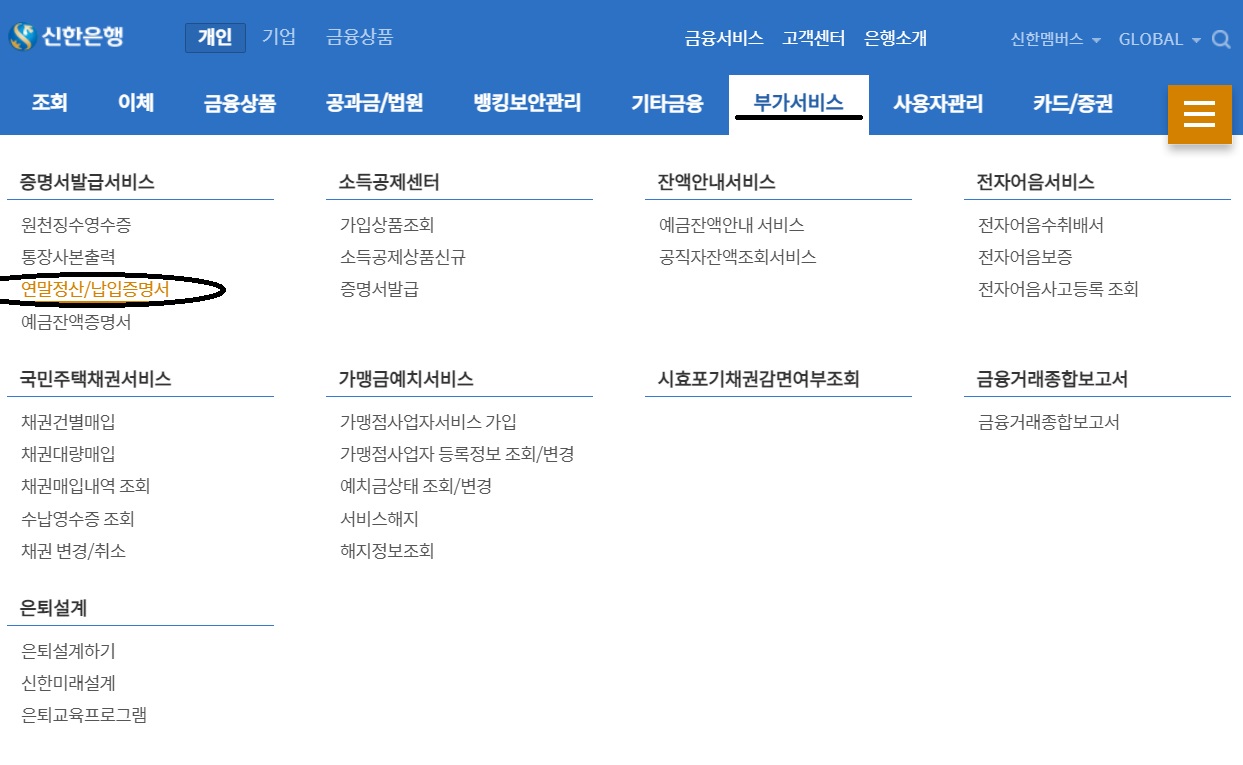Click the 금융거래종합보고서 section heading

pyautogui.click(x=1053, y=379)
